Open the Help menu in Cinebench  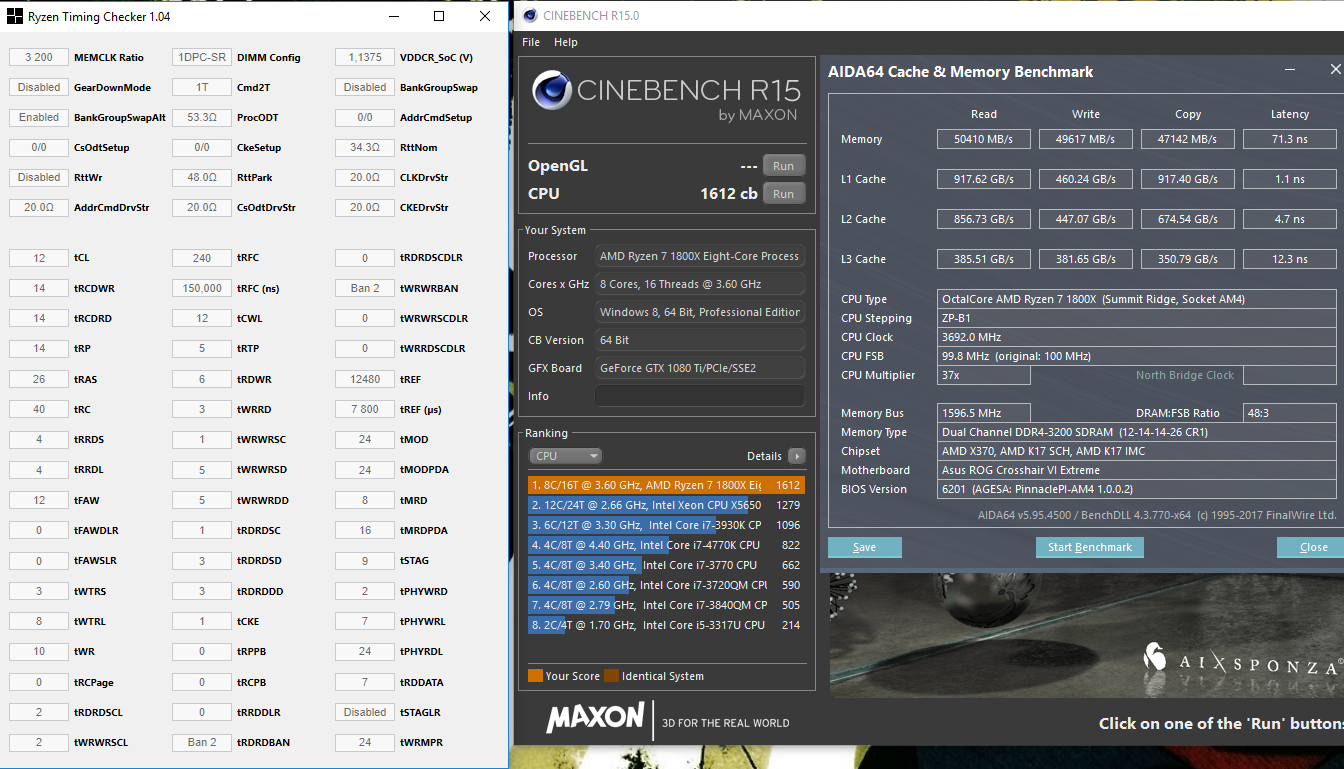(566, 42)
